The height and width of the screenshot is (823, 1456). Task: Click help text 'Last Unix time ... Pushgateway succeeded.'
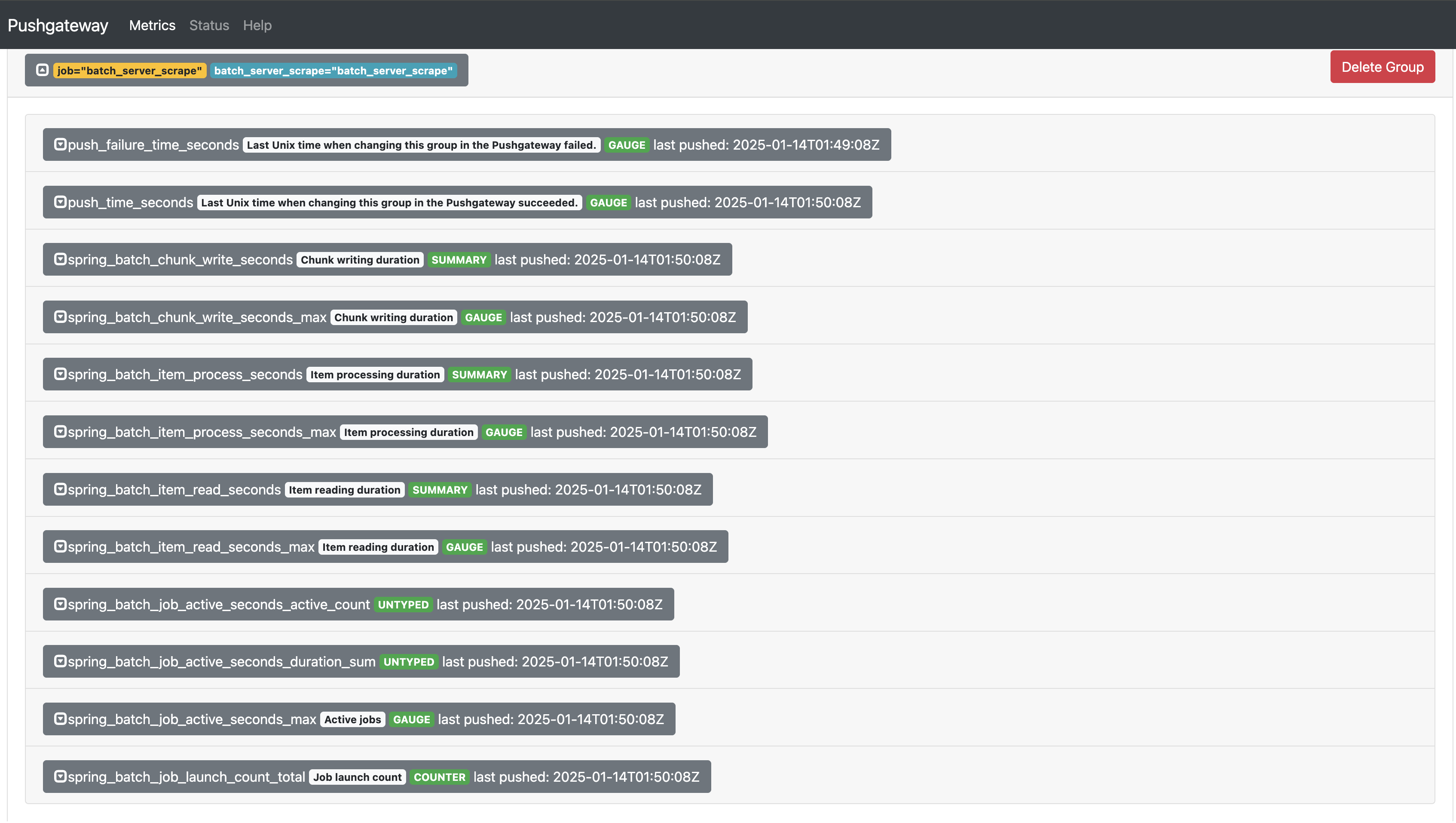coord(389,203)
